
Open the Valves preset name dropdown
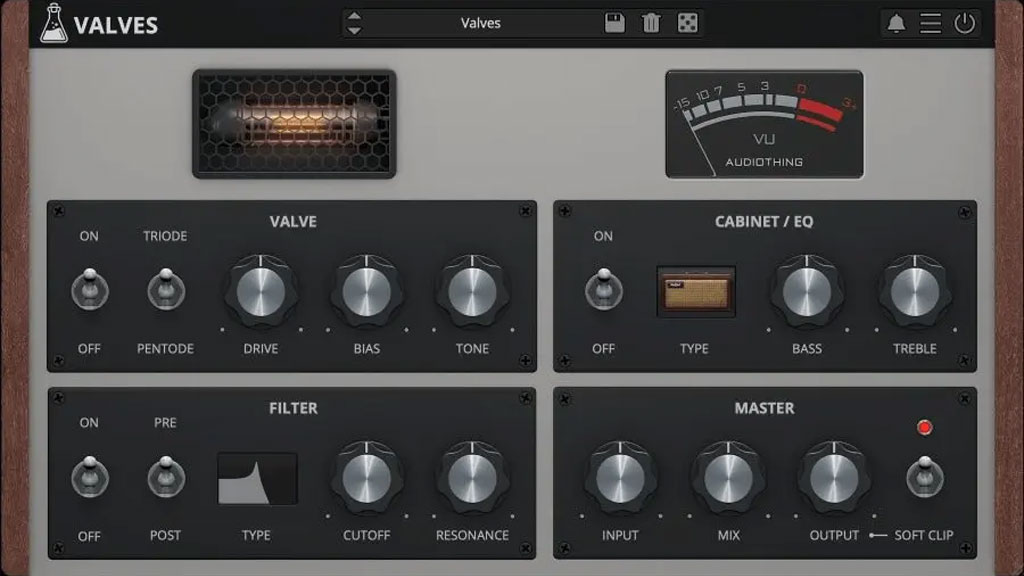(x=481, y=23)
